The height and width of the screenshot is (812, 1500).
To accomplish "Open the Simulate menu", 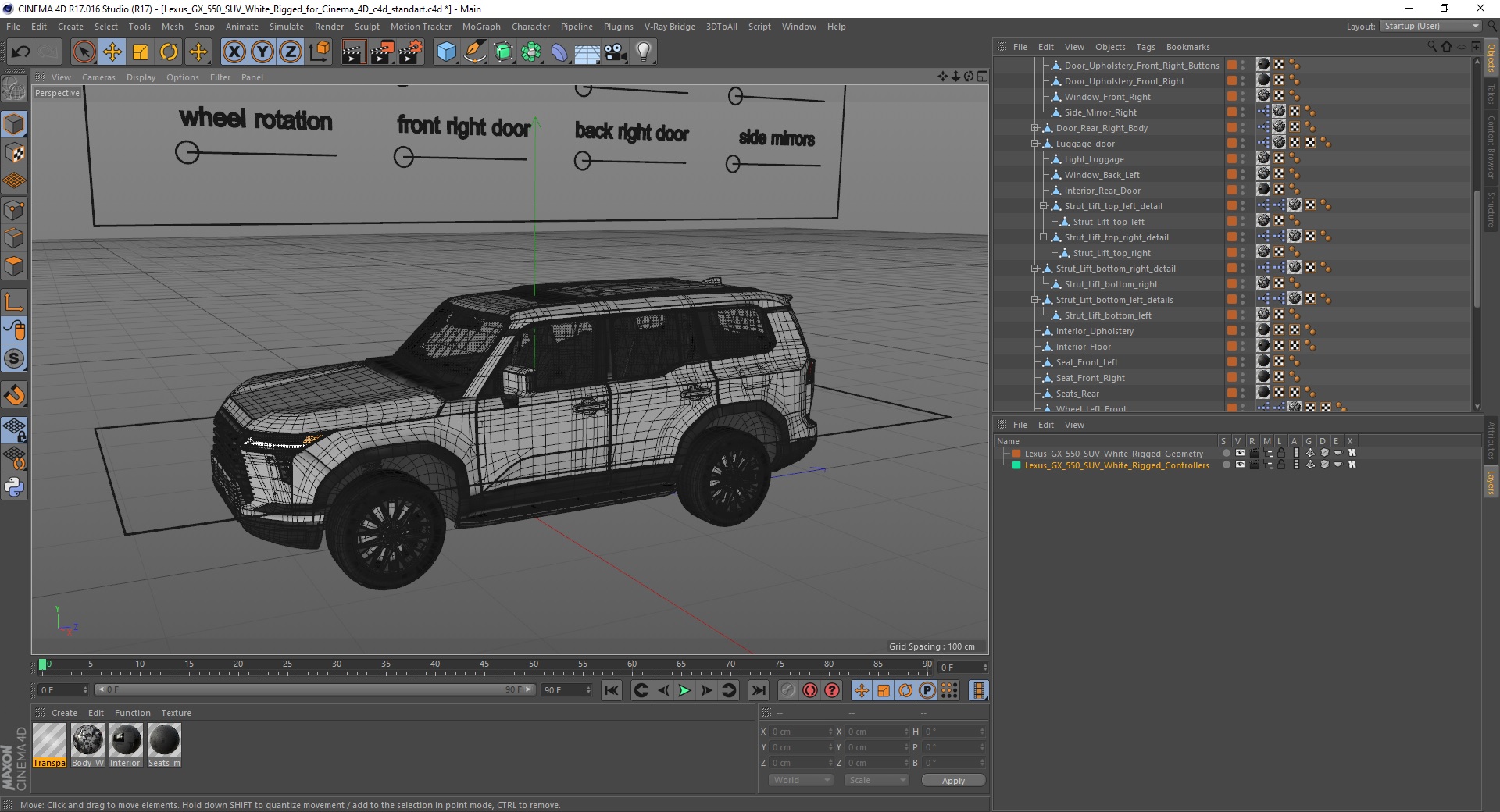I will click(287, 27).
